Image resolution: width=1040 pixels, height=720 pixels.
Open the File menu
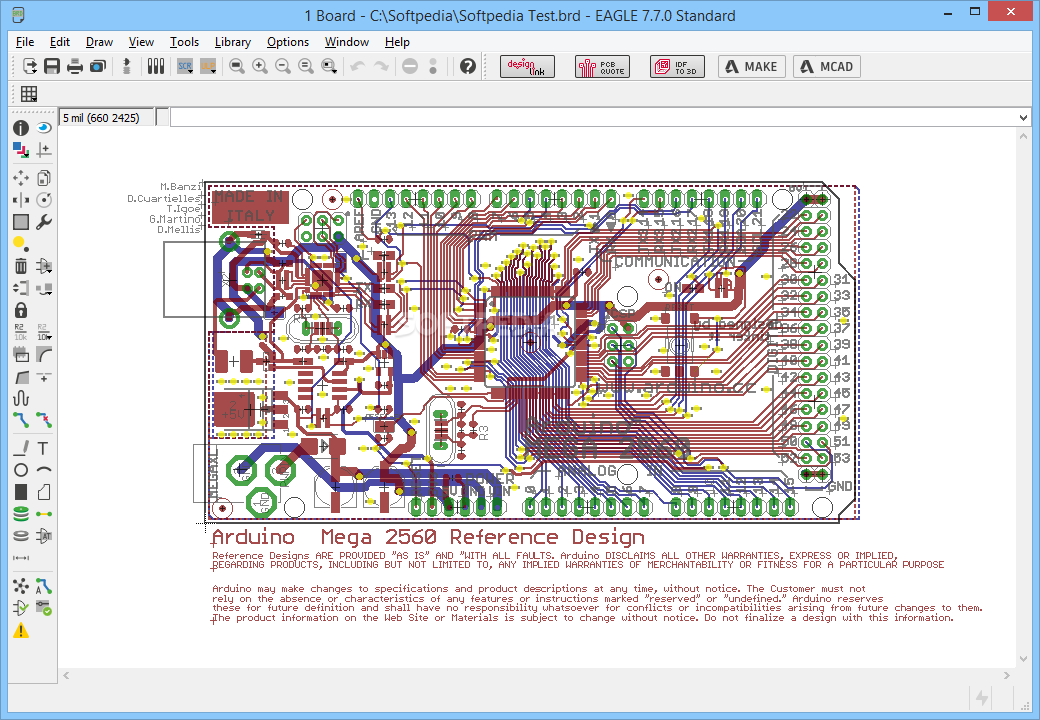click(25, 42)
